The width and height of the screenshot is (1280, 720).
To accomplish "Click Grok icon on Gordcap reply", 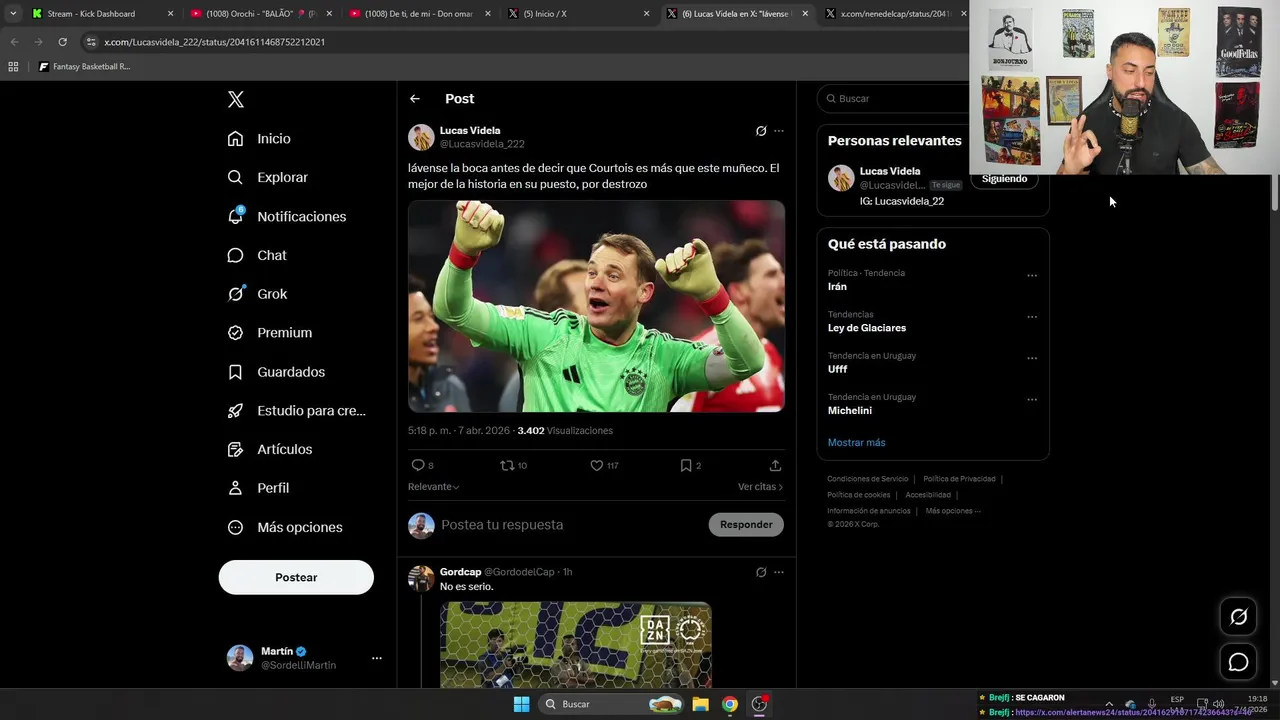I will pyautogui.click(x=761, y=573).
